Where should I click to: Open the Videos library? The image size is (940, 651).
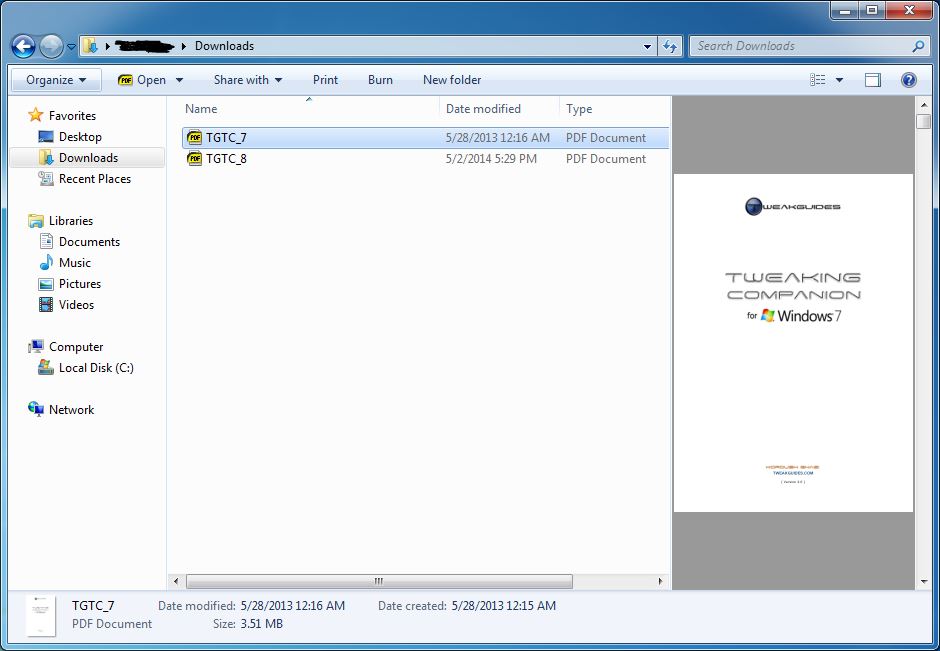click(76, 305)
